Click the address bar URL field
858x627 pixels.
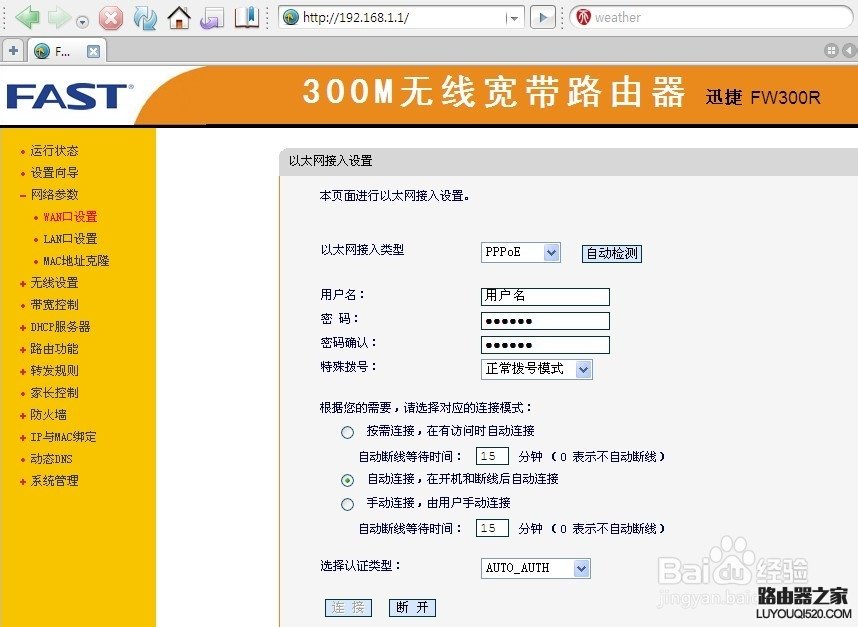(x=402, y=18)
